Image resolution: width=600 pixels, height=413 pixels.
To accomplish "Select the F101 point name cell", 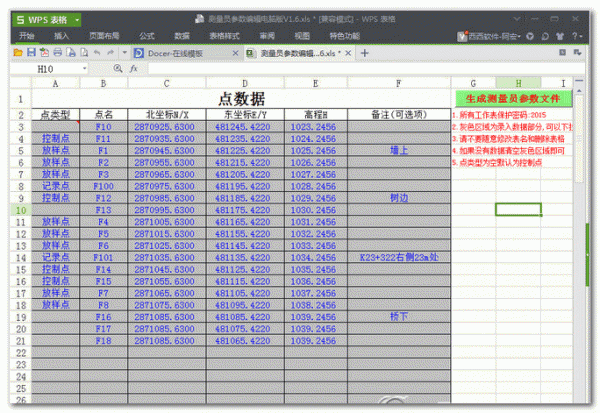I will 103,258.
